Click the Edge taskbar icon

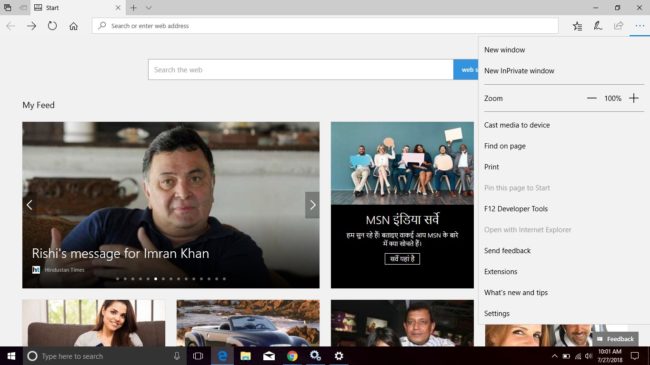tap(222, 356)
